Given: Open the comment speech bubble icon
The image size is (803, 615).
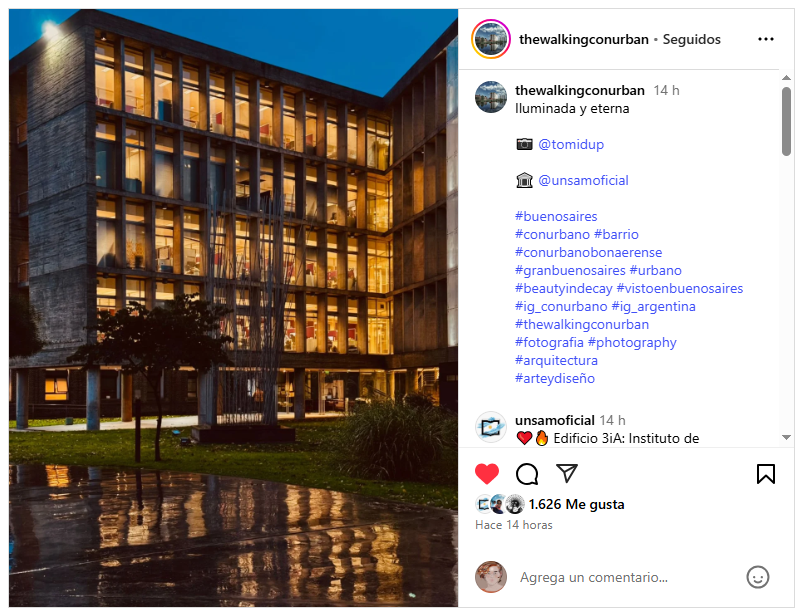Looking at the screenshot, I should point(526,474).
